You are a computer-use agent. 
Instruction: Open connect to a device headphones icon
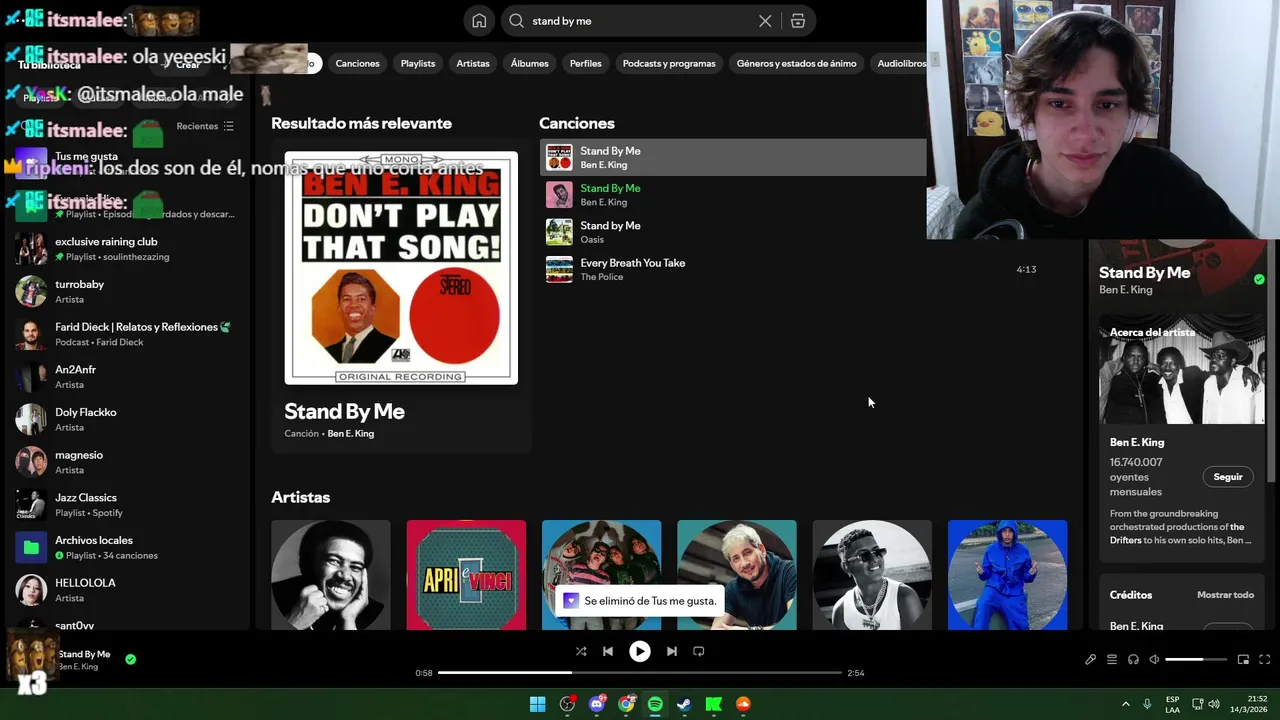point(1133,660)
